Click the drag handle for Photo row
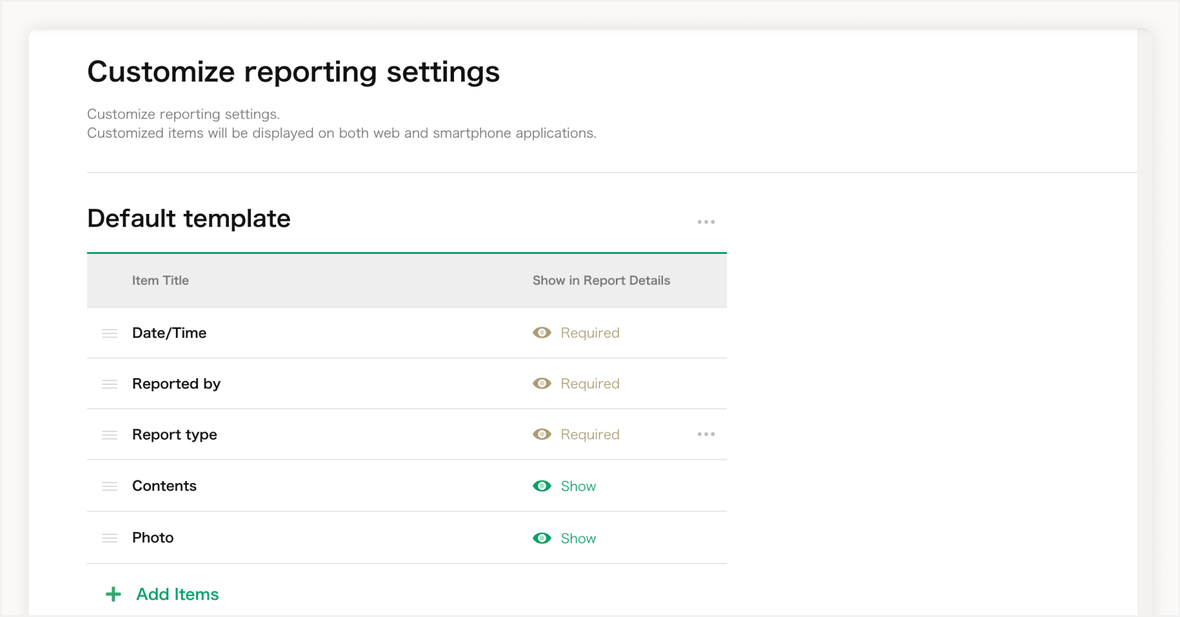 coord(110,538)
